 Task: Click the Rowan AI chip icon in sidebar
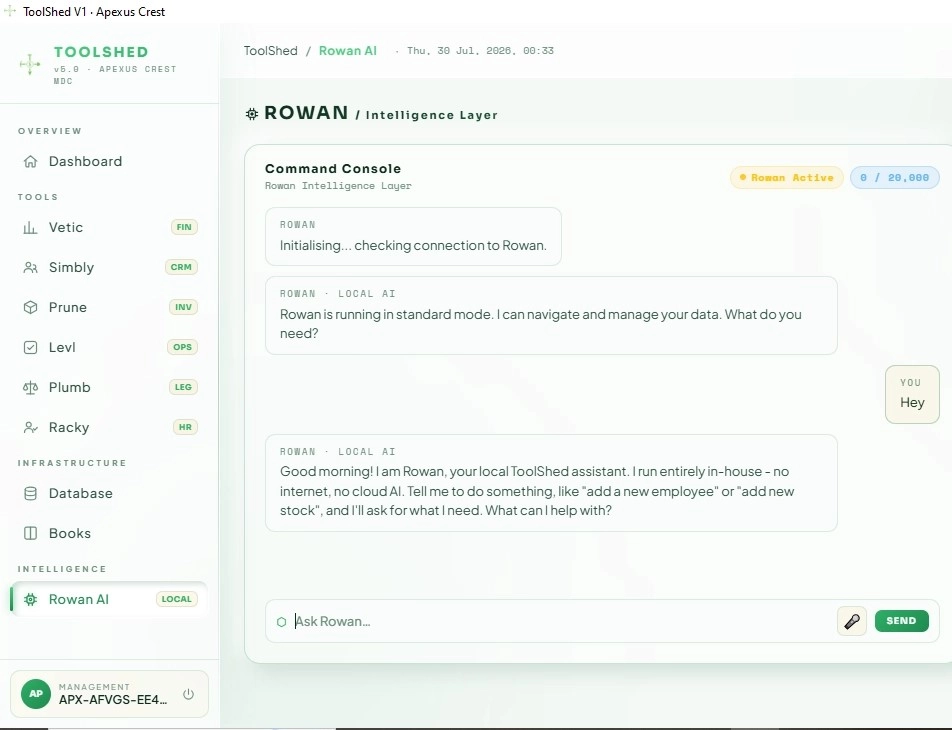pyautogui.click(x=30, y=599)
